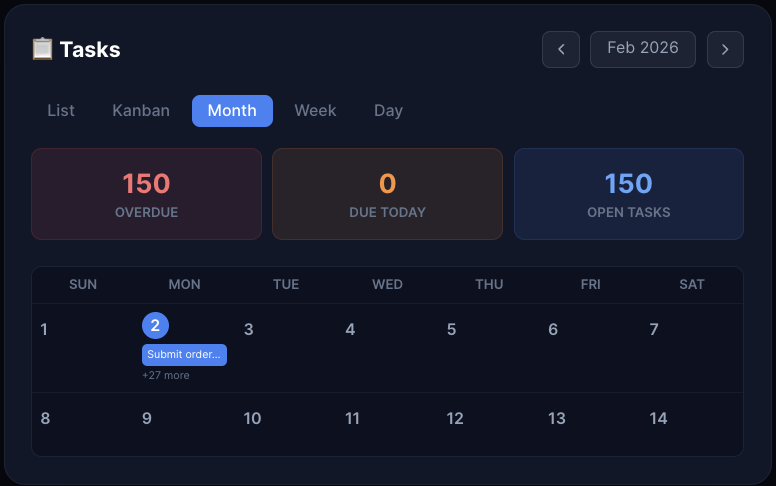Screen dimensions: 776x486
Task: Click the Due Today stat card
Action: [x=387, y=194]
